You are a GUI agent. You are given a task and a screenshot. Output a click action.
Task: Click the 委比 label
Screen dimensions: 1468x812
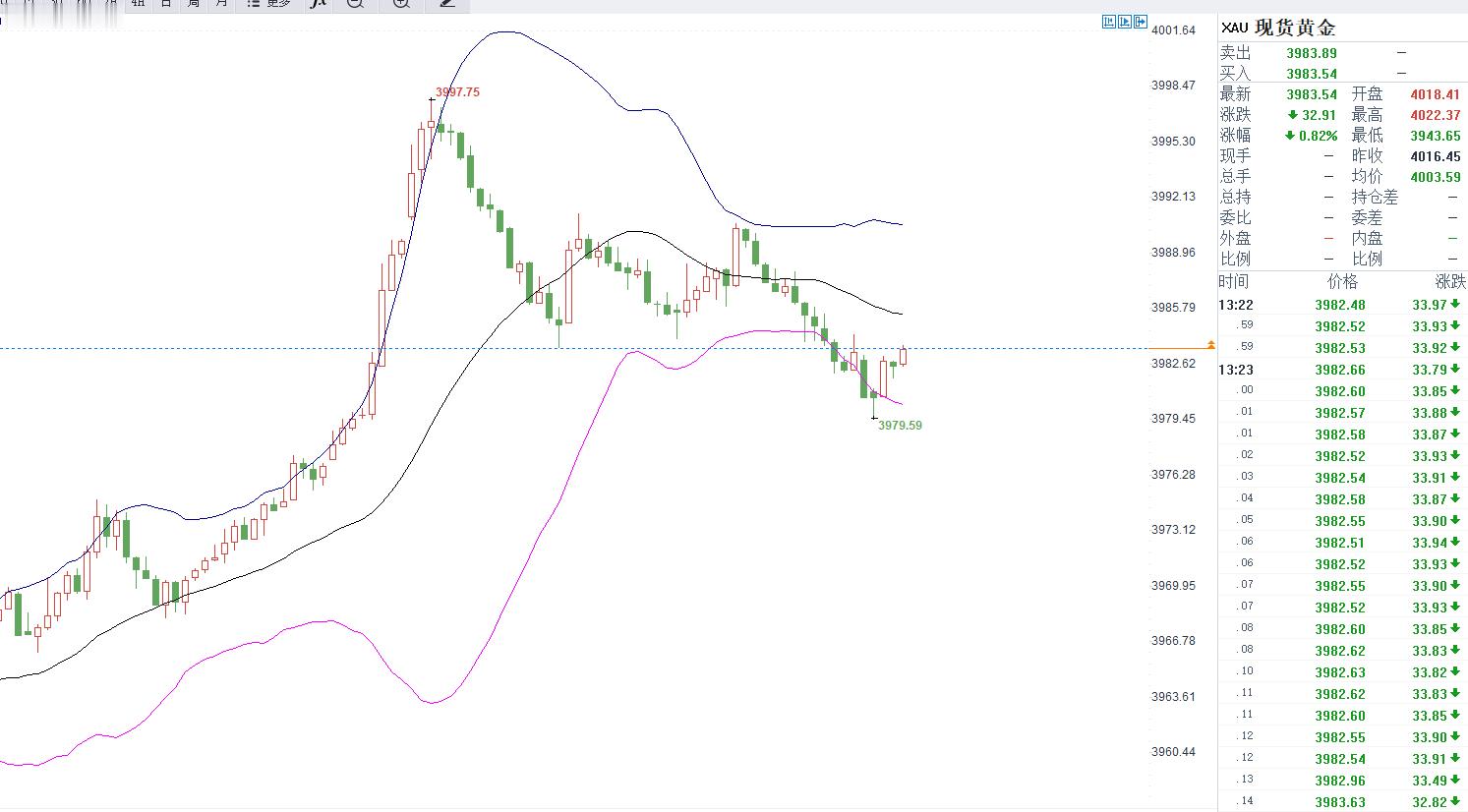(1235, 218)
